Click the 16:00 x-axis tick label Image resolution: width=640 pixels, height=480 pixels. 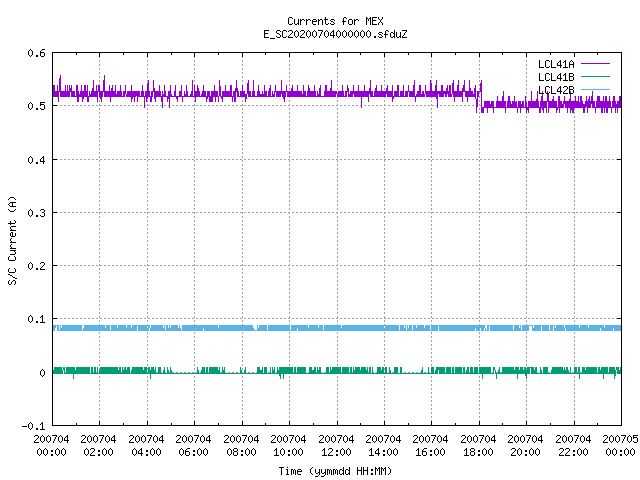[x=430, y=452]
